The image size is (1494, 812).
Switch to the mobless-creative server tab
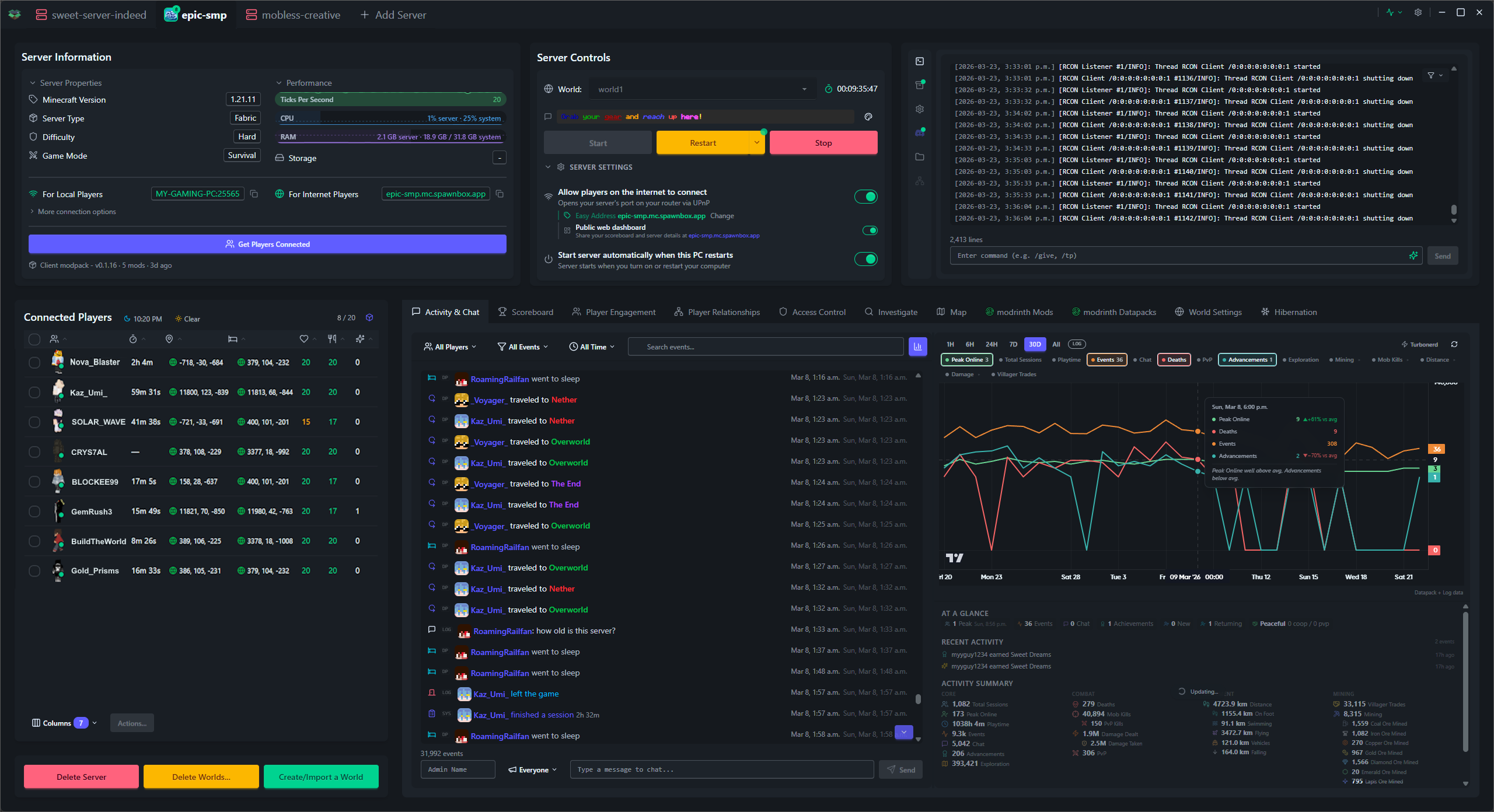(294, 15)
